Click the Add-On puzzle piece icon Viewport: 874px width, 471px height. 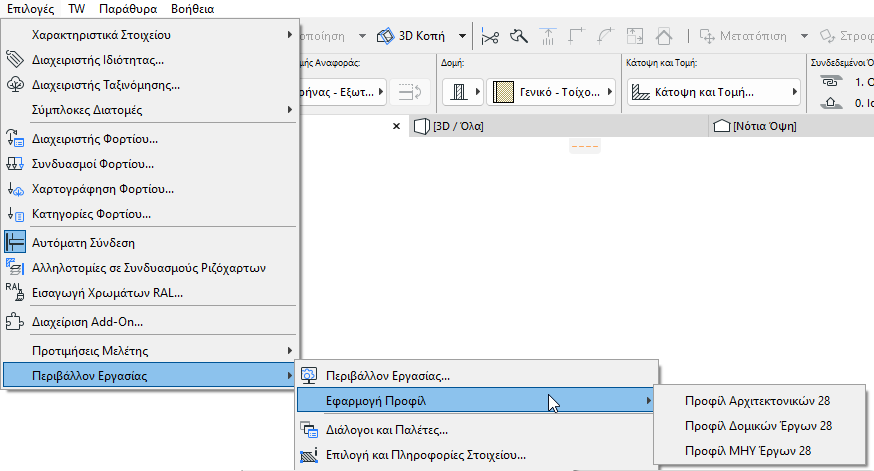15,322
